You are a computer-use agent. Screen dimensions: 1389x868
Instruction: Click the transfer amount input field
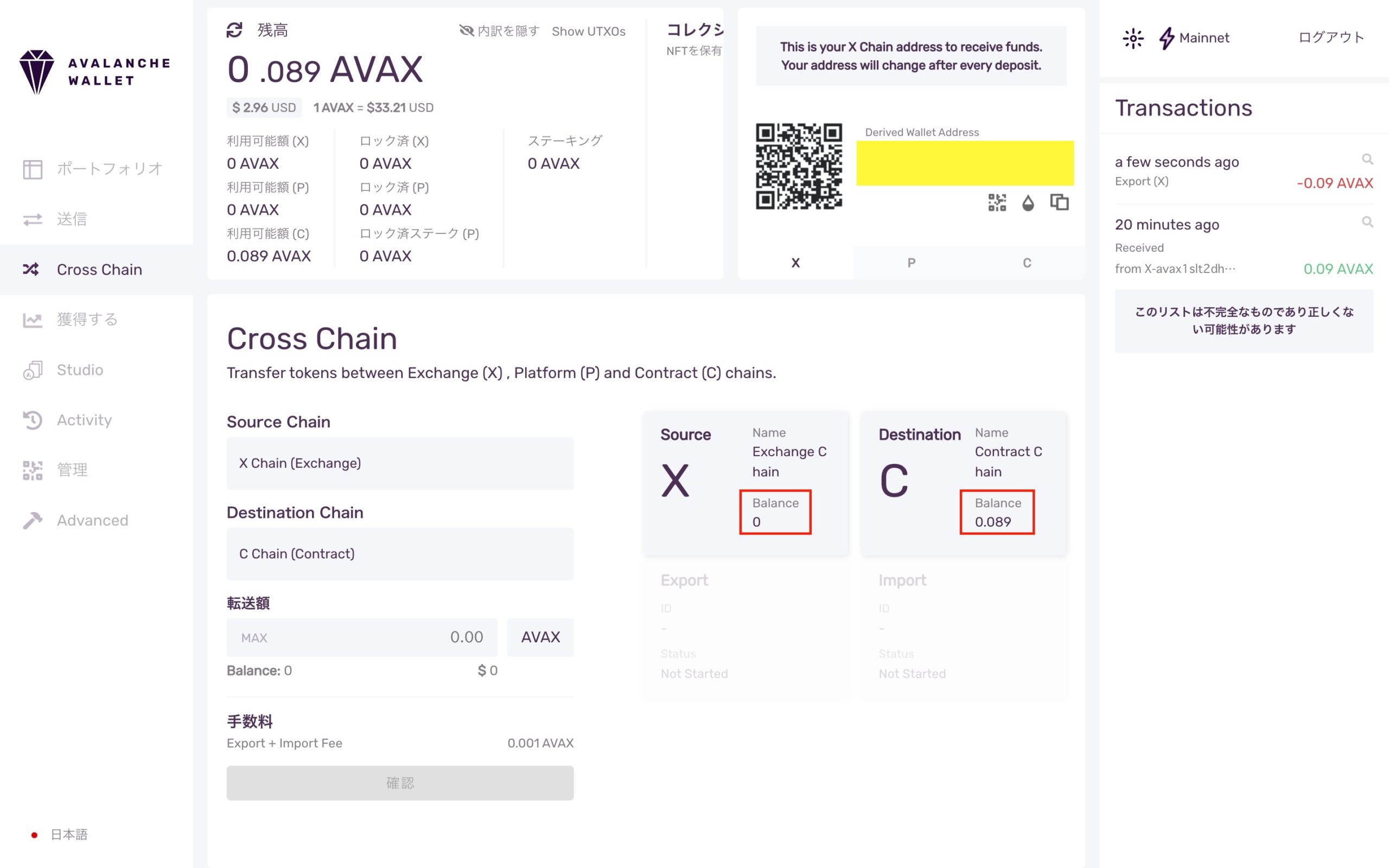(390, 637)
